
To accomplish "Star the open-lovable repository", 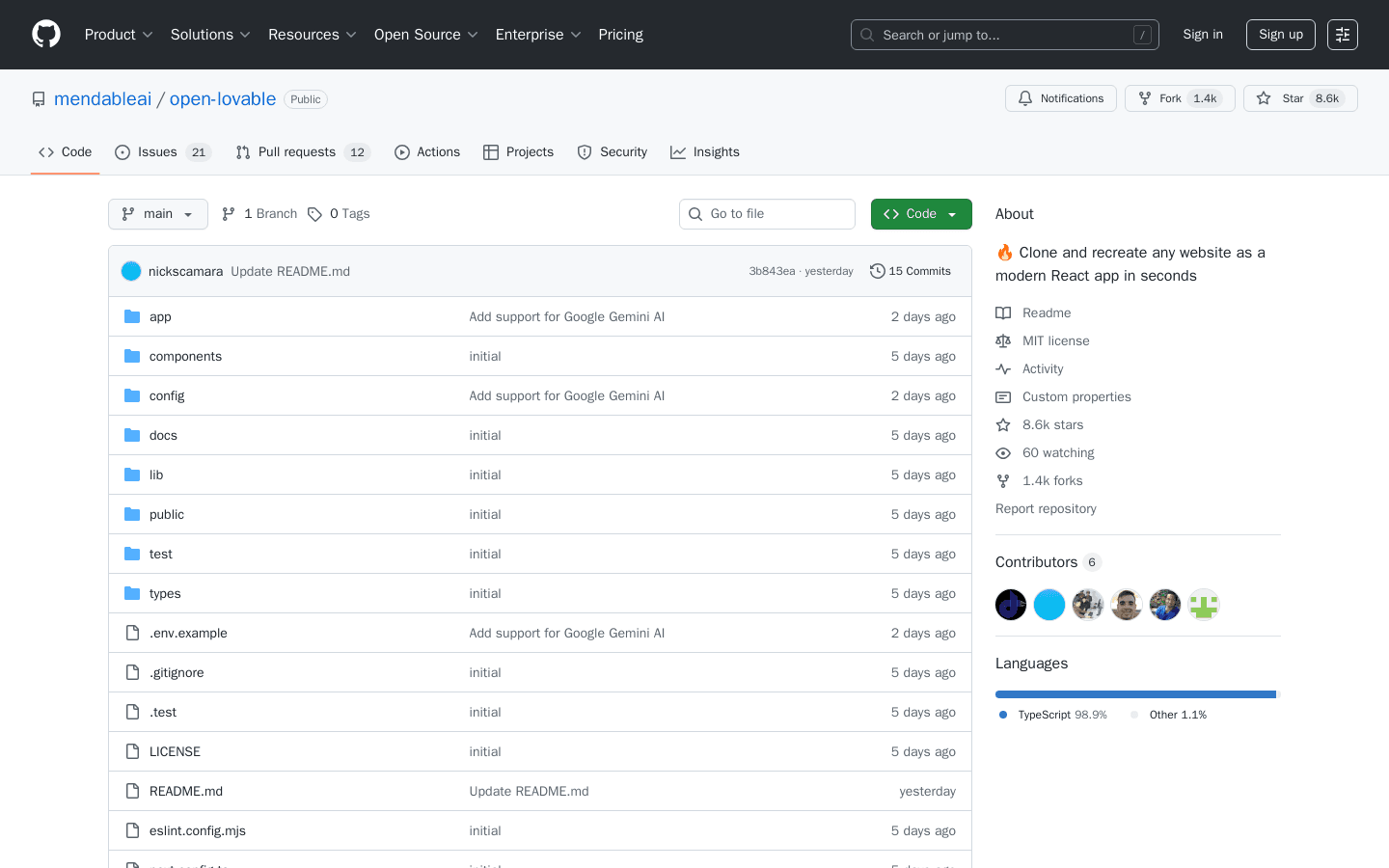I will click(1300, 98).
